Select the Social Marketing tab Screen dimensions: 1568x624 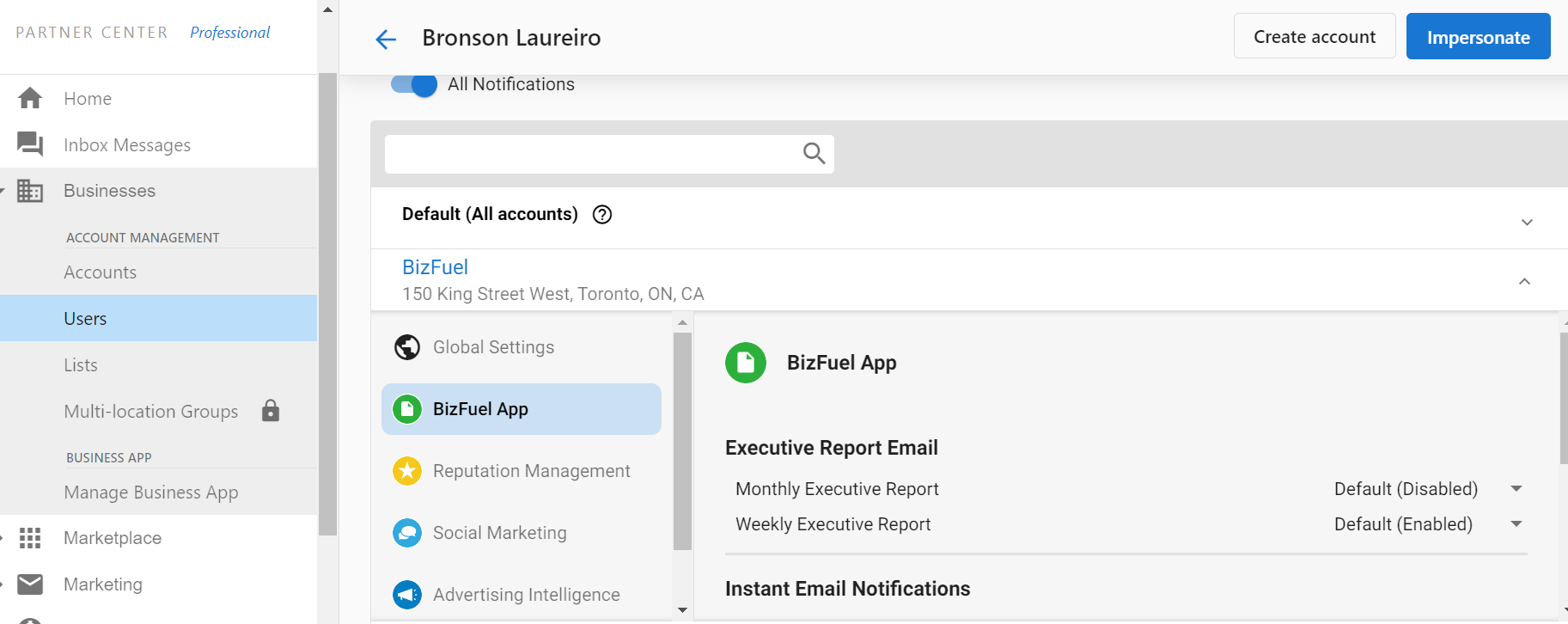coord(522,533)
